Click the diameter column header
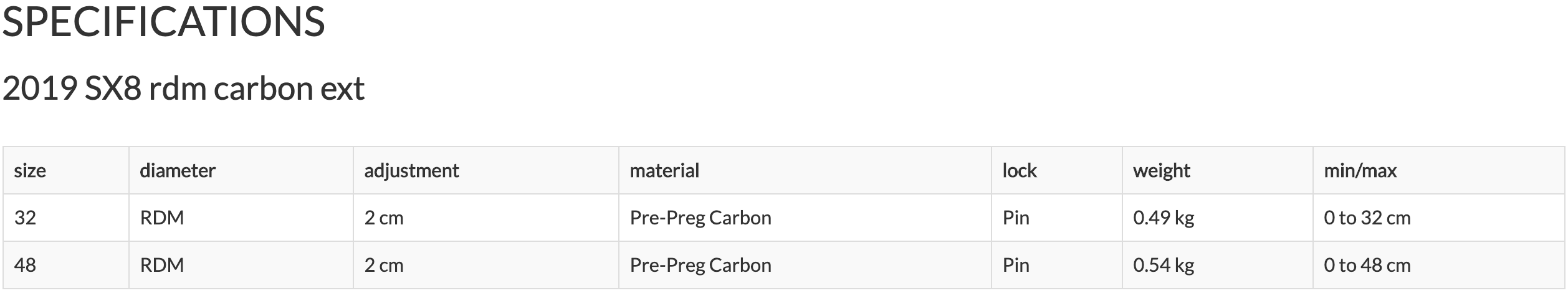The image size is (1568, 293). coord(178,171)
